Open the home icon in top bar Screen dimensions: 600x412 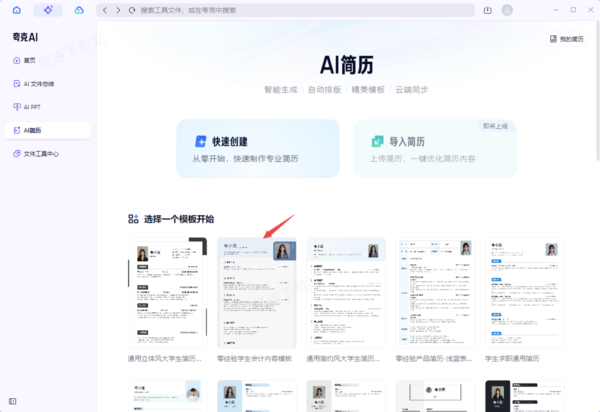[x=17, y=10]
